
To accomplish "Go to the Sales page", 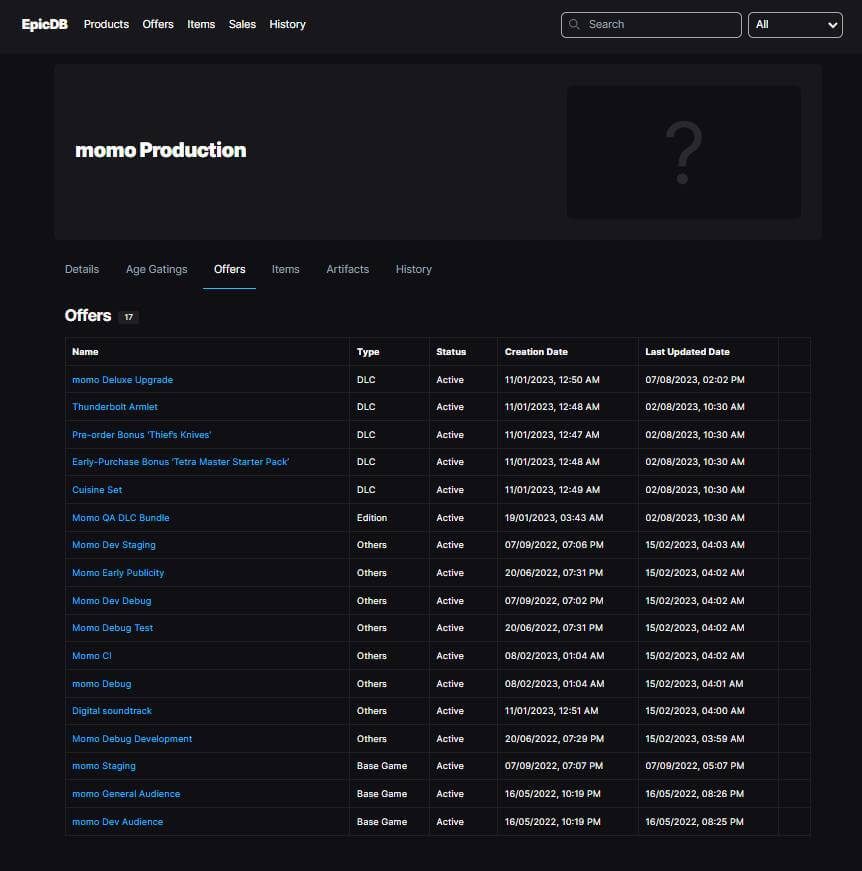I will point(242,24).
